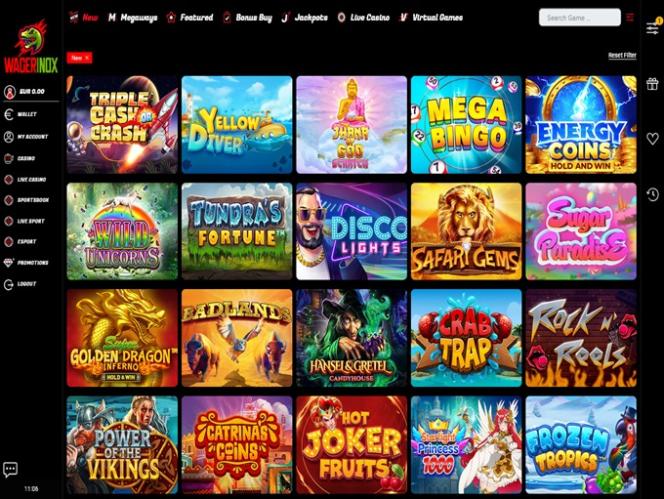Open the Wallet euro icon
The width and height of the screenshot is (664, 499).
[x=8, y=114]
